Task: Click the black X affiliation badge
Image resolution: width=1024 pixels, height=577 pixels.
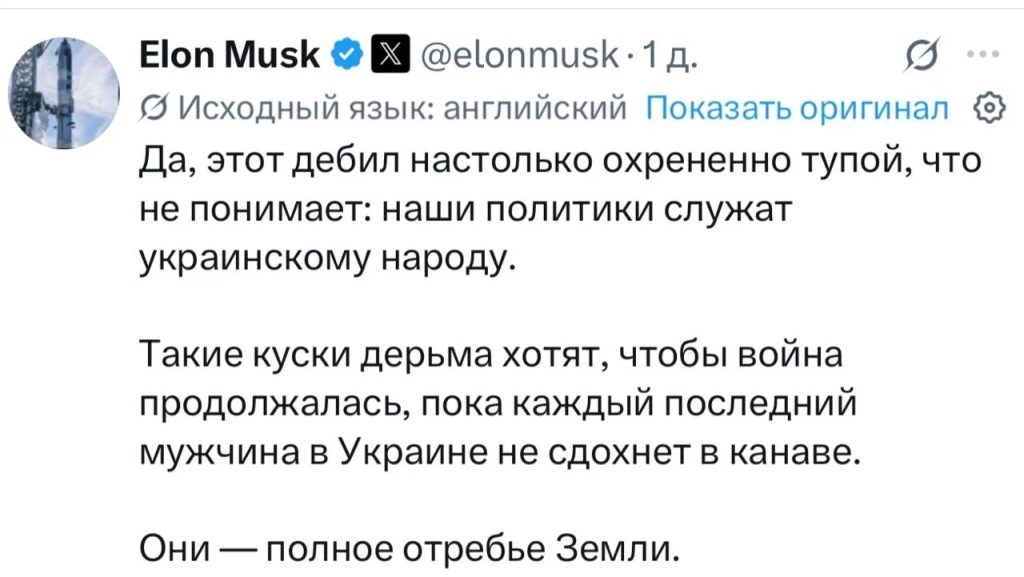Action: point(390,54)
